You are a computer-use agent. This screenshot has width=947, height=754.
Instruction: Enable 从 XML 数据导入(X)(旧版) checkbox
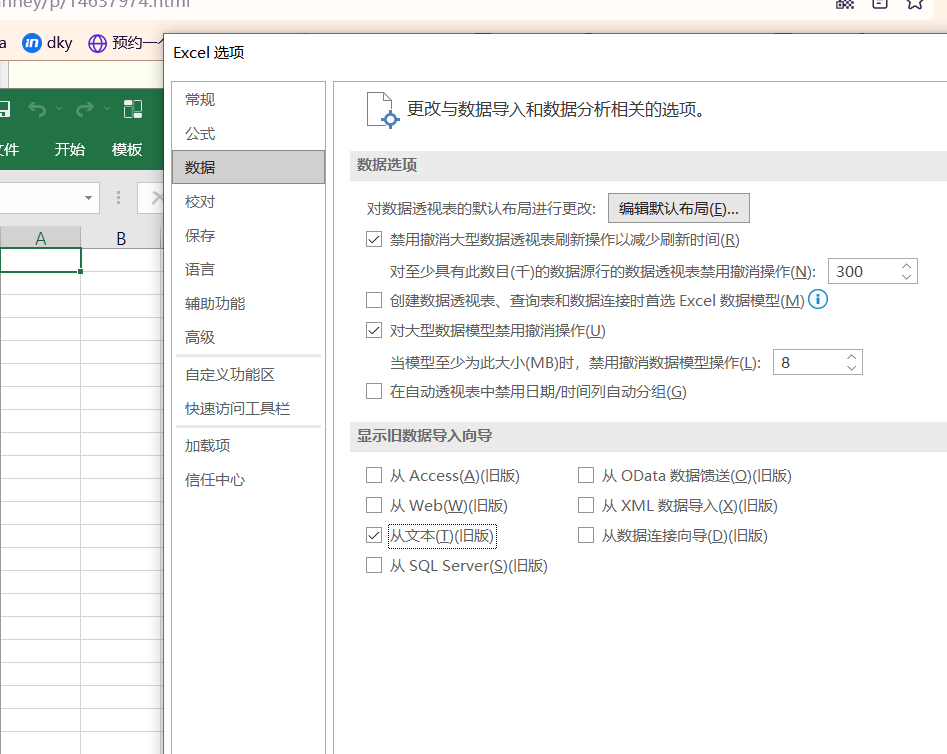coord(586,504)
